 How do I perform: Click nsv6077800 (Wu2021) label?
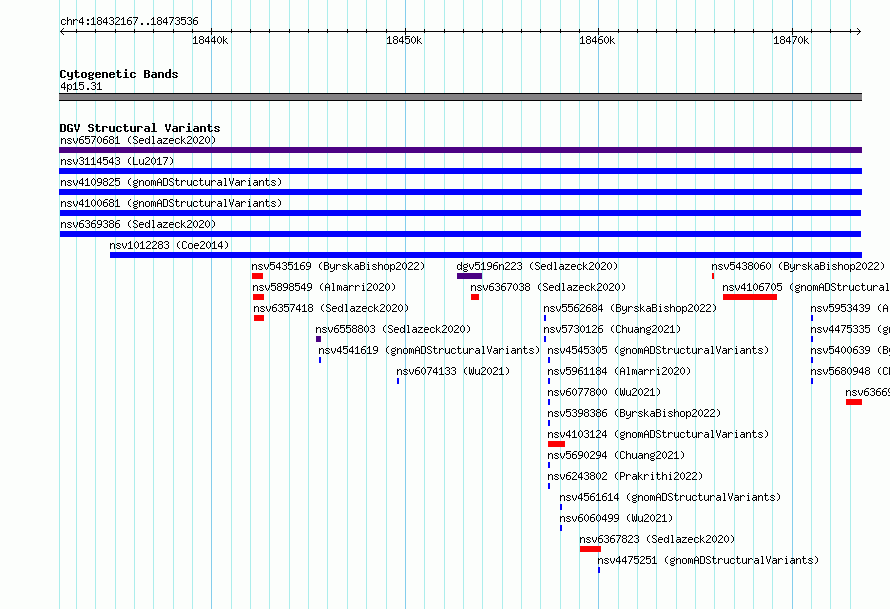pyautogui.click(x=604, y=392)
